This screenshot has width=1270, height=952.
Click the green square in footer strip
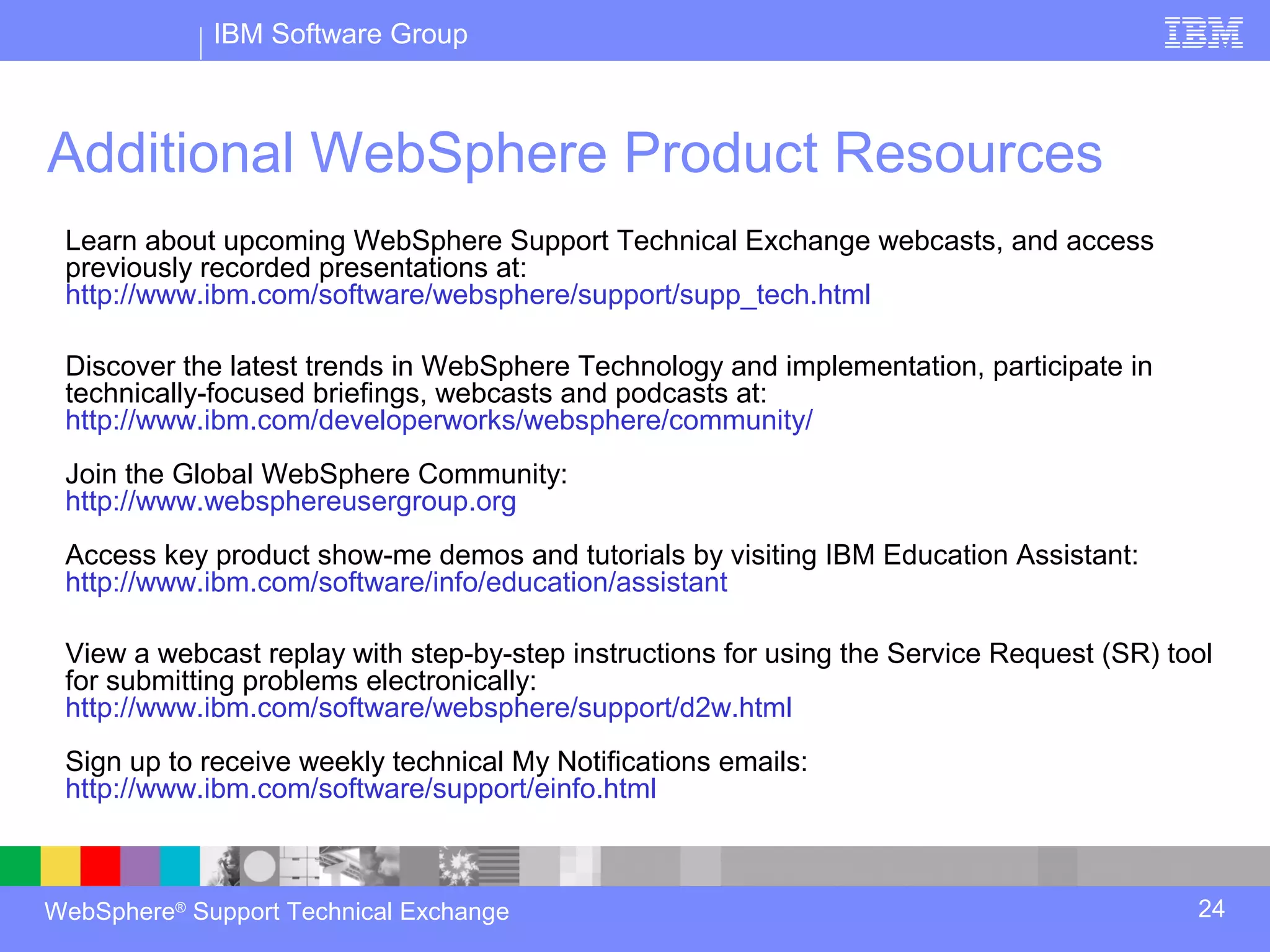tap(20, 866)
